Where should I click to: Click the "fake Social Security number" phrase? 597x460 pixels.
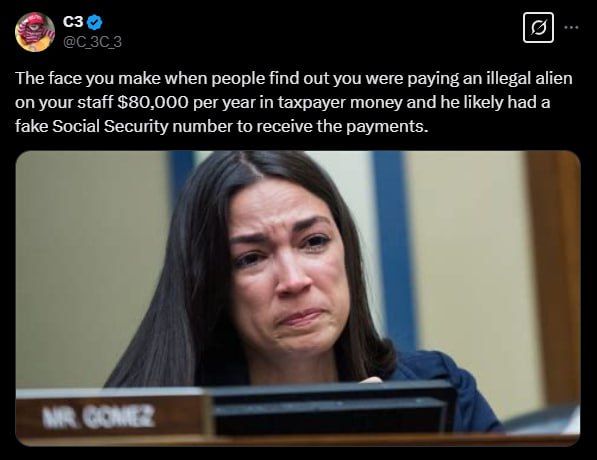tap(124, 126)
